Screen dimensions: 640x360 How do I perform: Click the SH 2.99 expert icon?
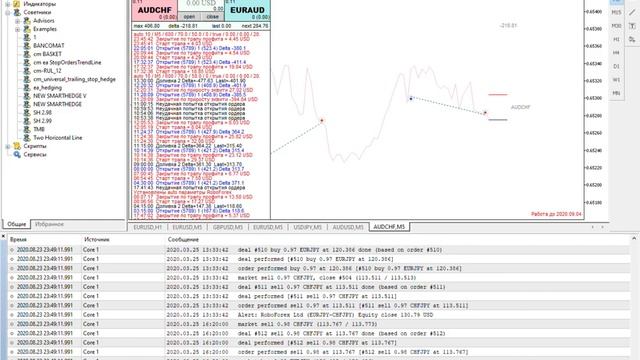[x=27, y=121]
